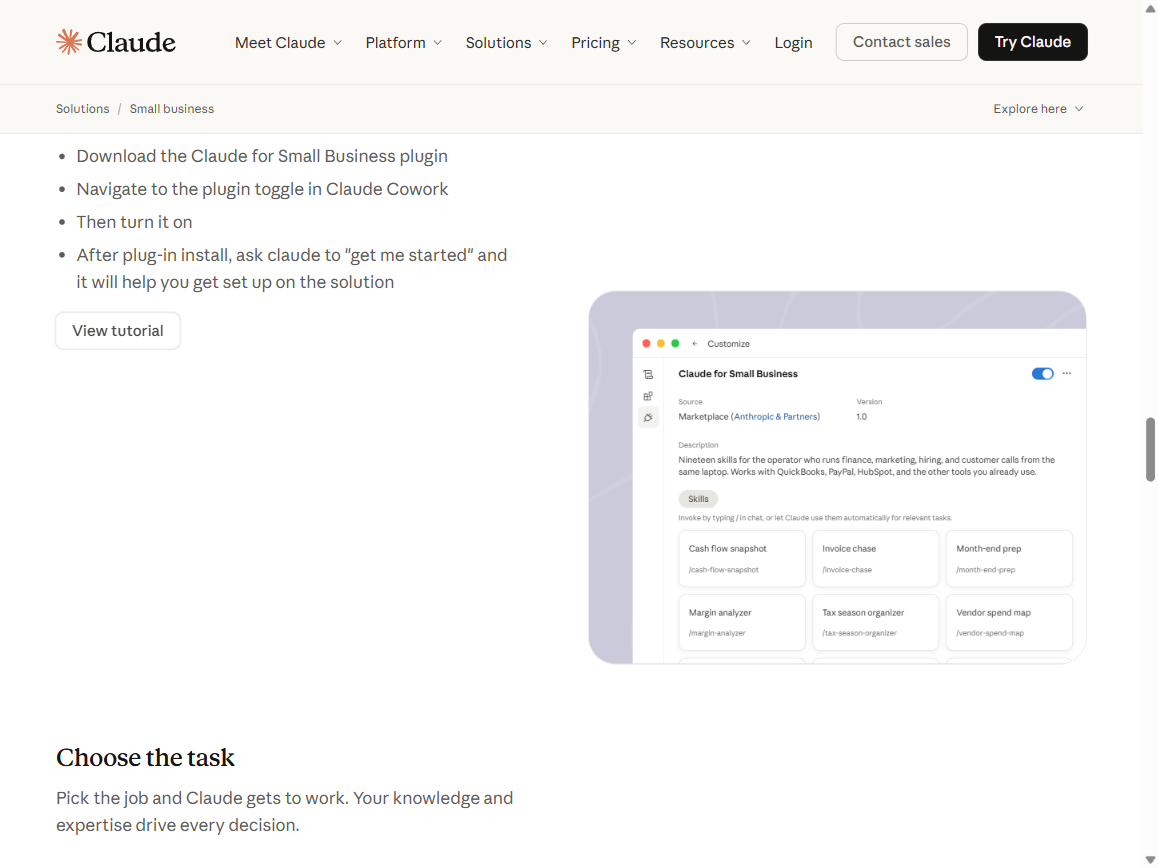The width and height of the screenshot is (1158, 868).
Task: Click the yellow minimize dot in Customize window
Action: [660, 344]
